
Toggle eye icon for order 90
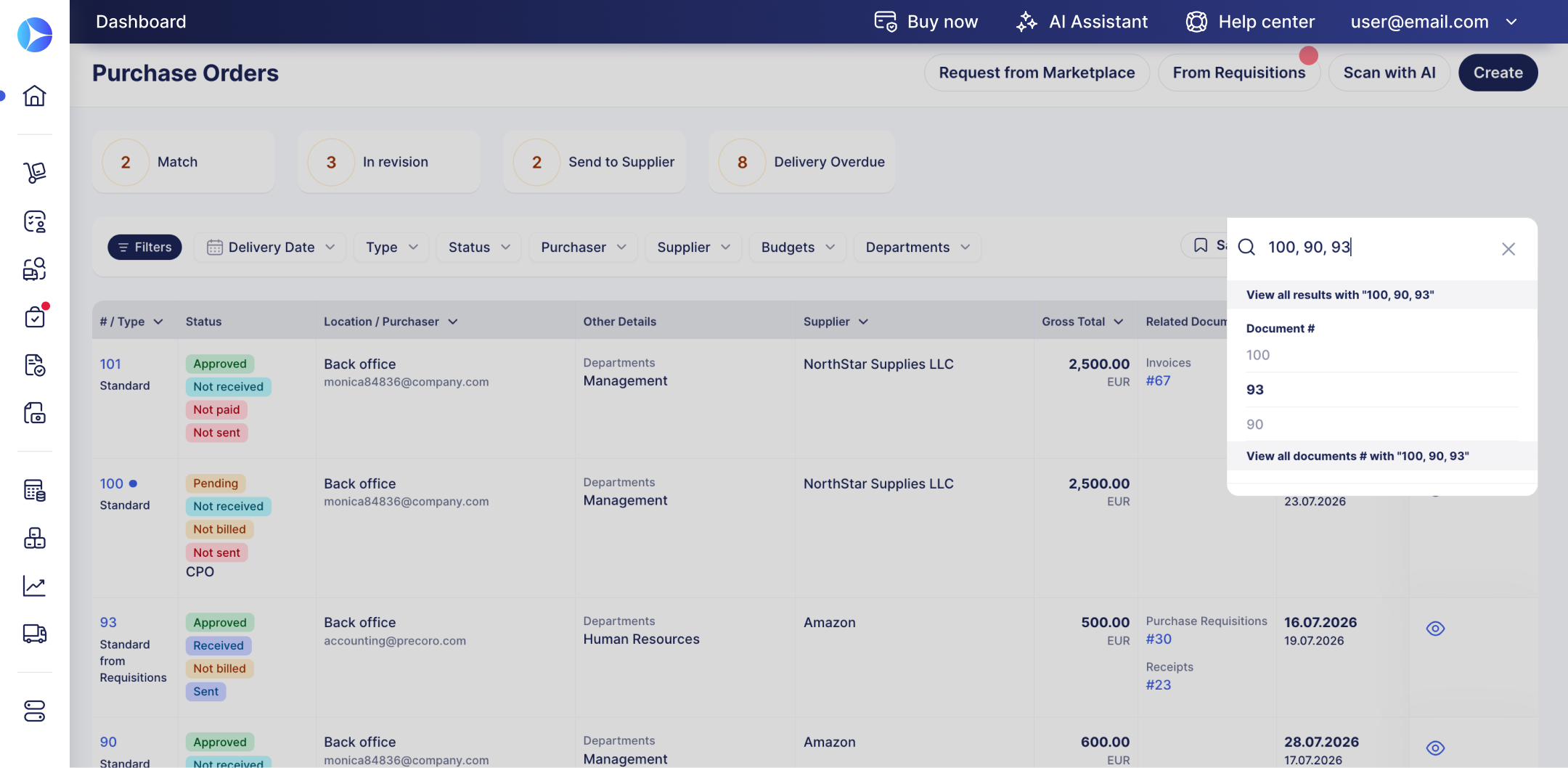coord(1435,748)
